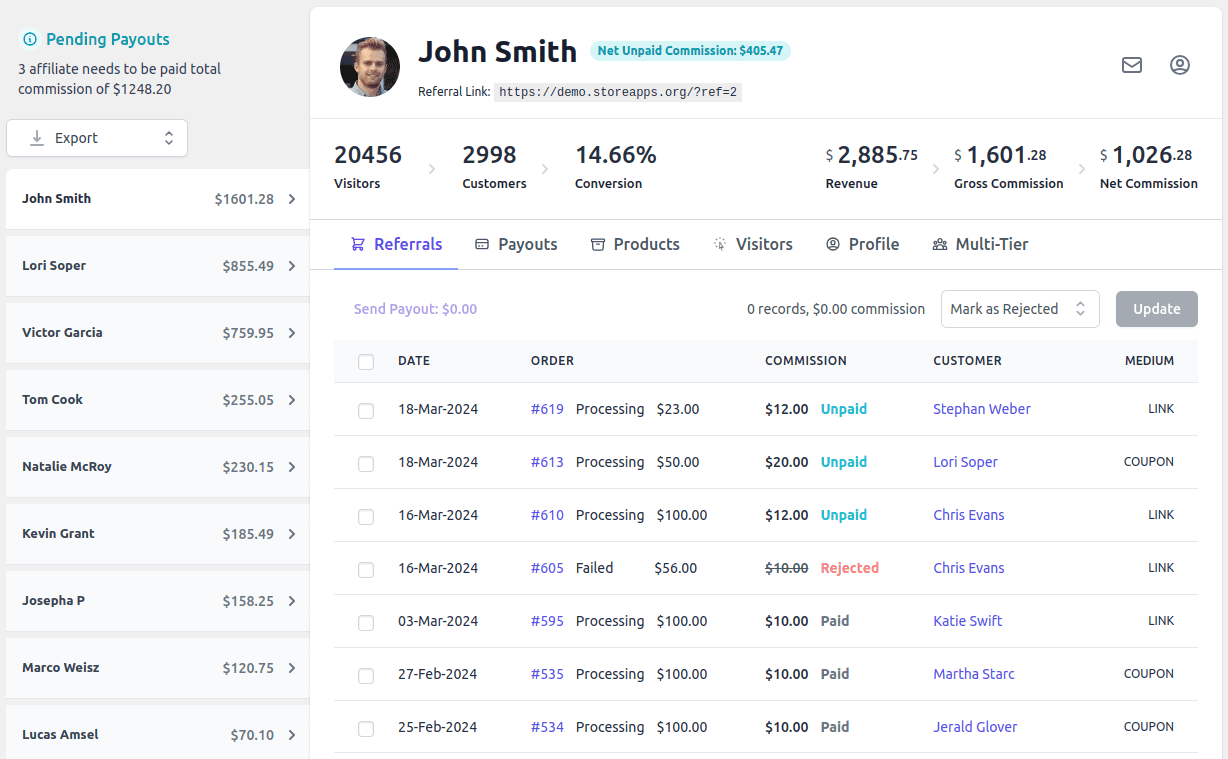Check the box for order #534
The width and height of the screenshot is (1228, 759).
click(x=366, y=729)
